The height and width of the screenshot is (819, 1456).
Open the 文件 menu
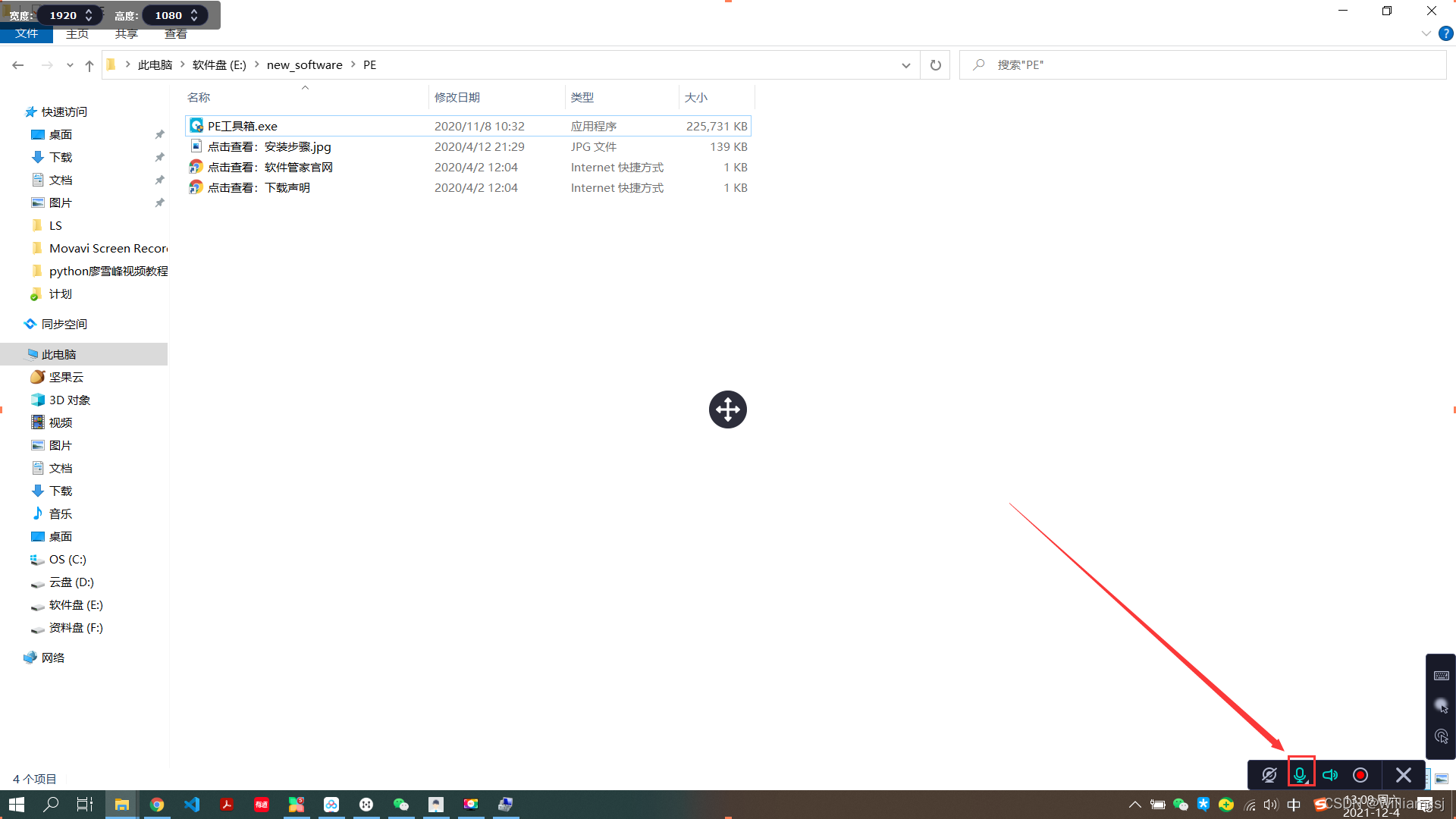27,34
